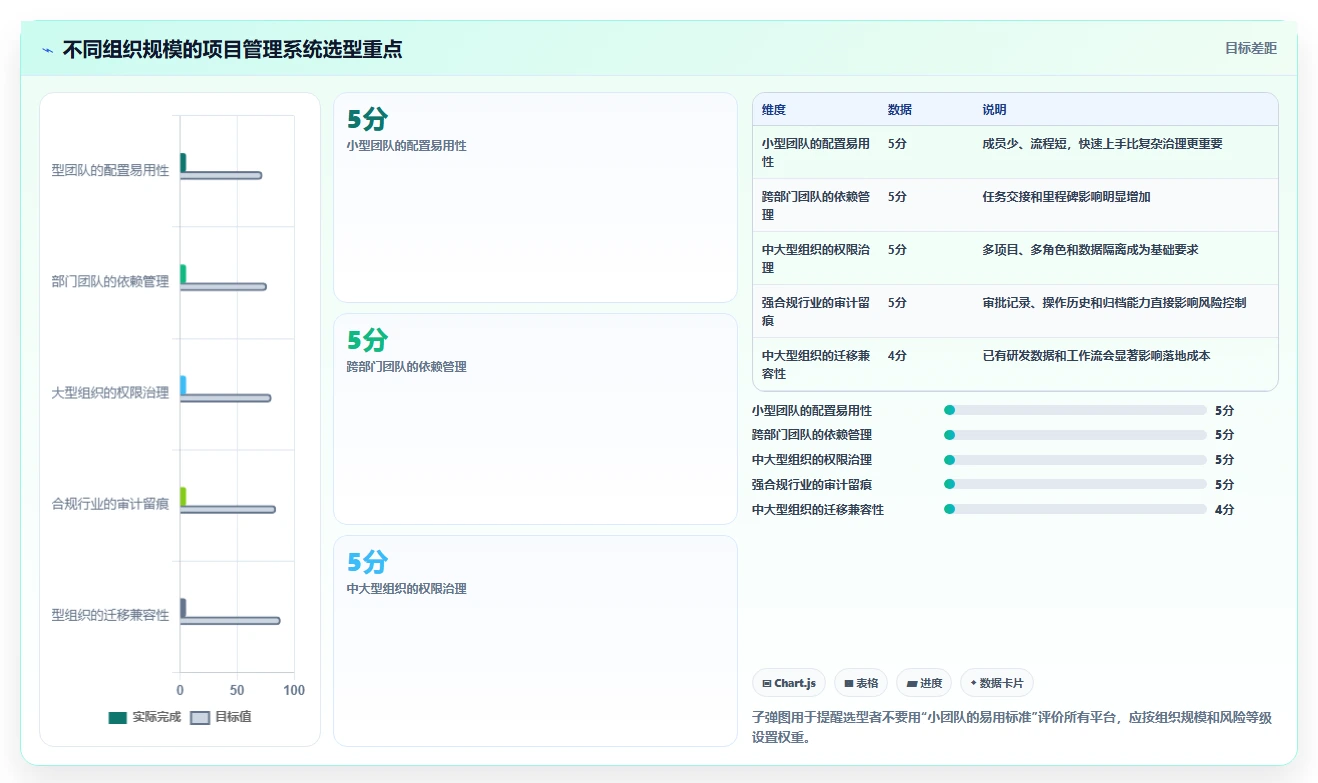
Task: Click the 说明 table column header
Action: coord(994,110)
